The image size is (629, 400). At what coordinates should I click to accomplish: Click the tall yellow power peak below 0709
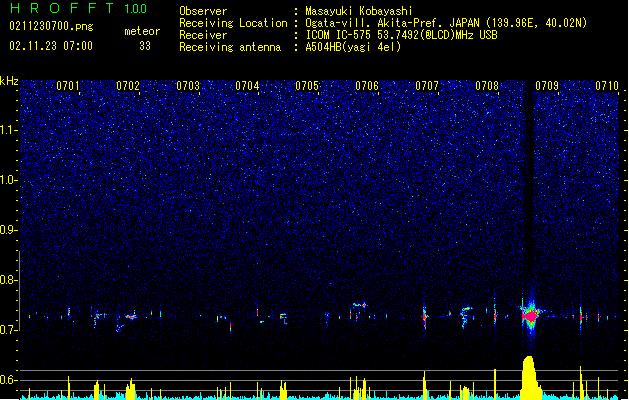pos(530,377)
